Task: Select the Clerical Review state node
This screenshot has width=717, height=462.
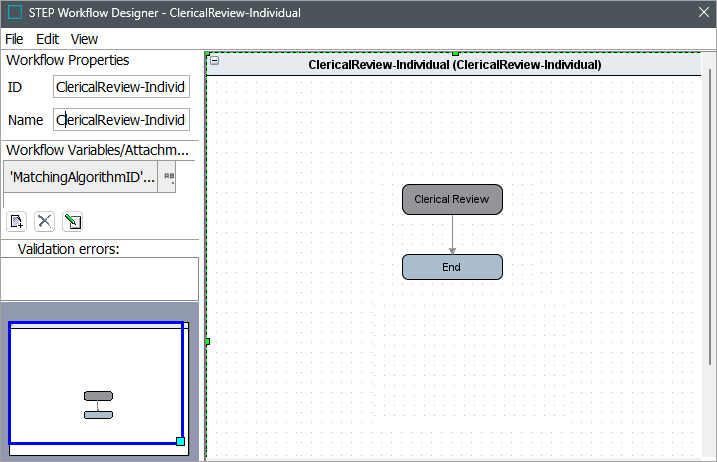Action: pos(452,200)
